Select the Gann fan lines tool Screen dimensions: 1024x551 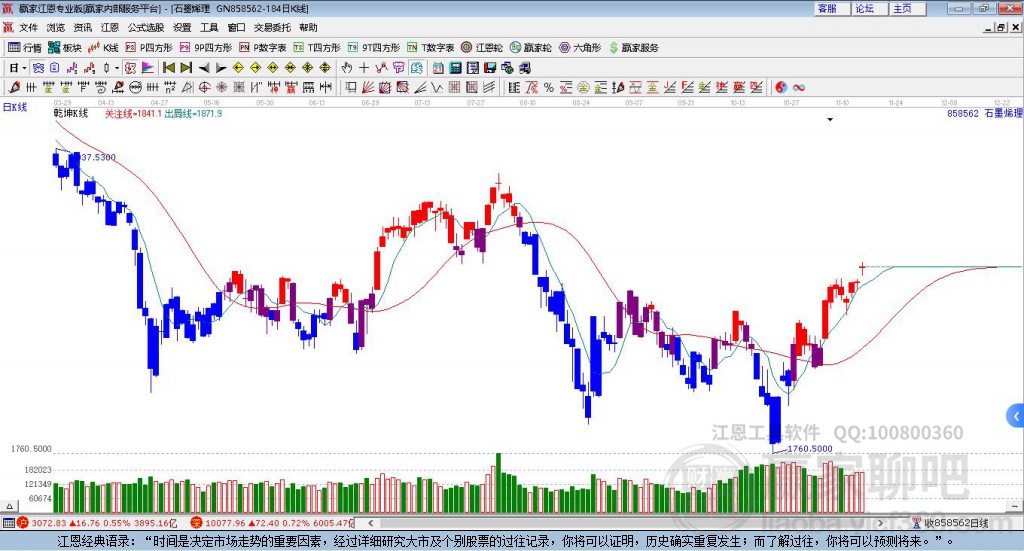tap(368, 87)
